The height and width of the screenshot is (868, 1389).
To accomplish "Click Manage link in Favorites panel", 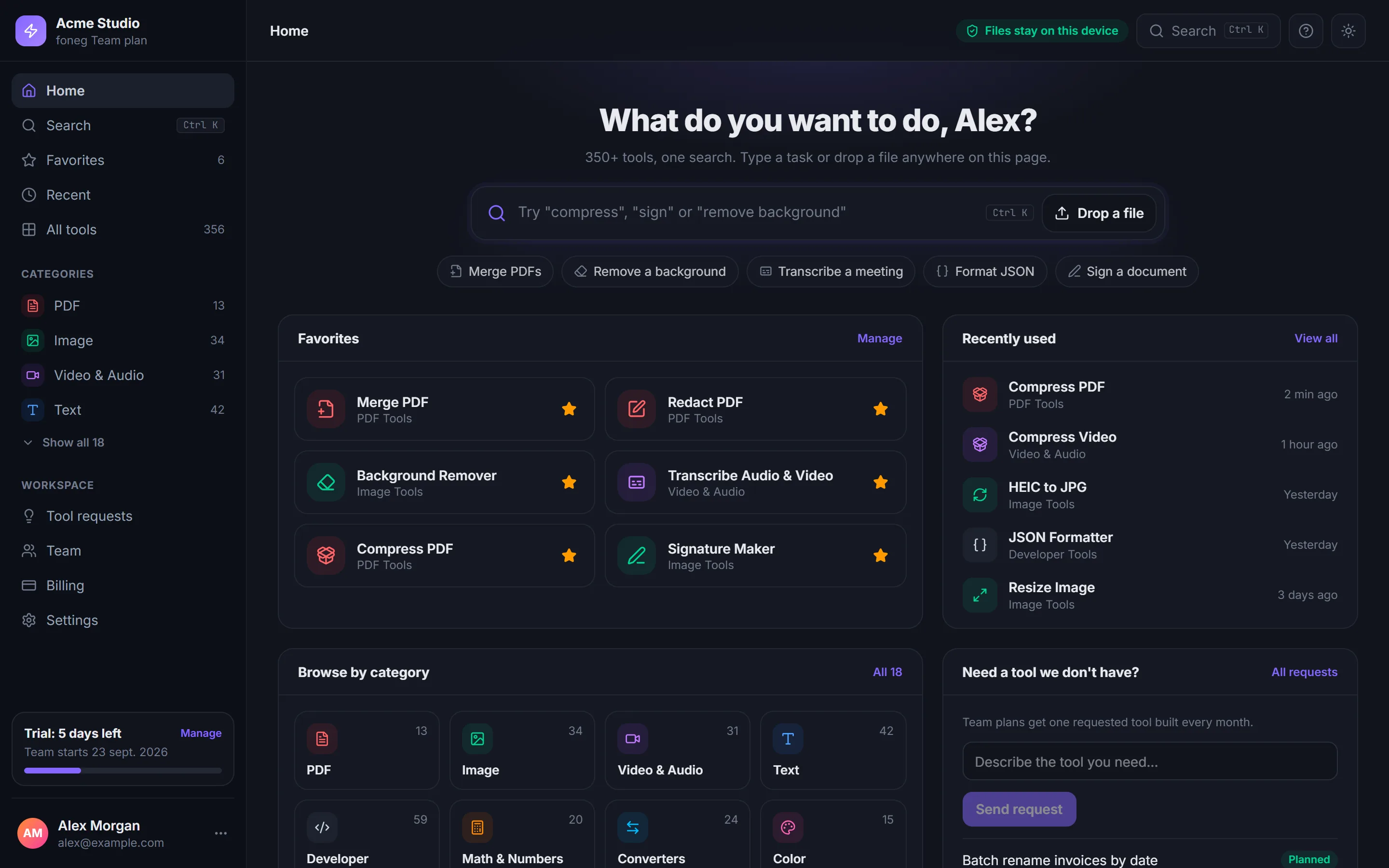I will tap(879, 339).
